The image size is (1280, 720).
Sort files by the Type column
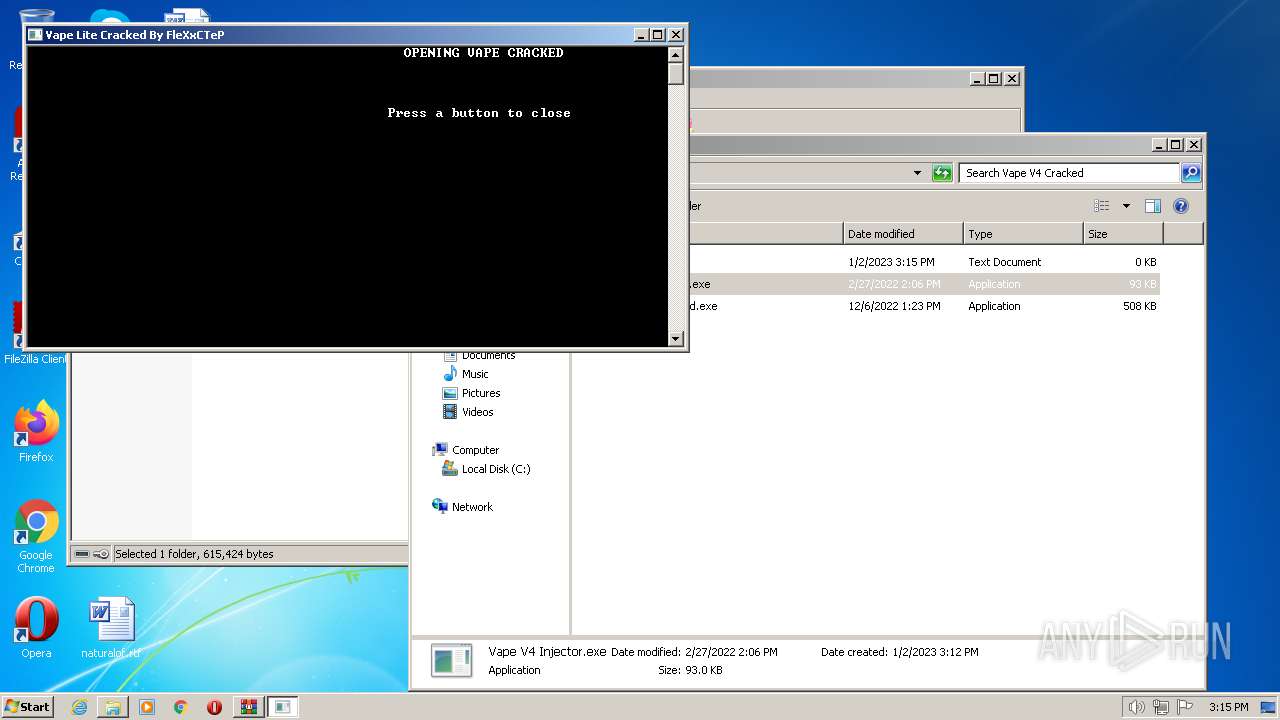1023,234
